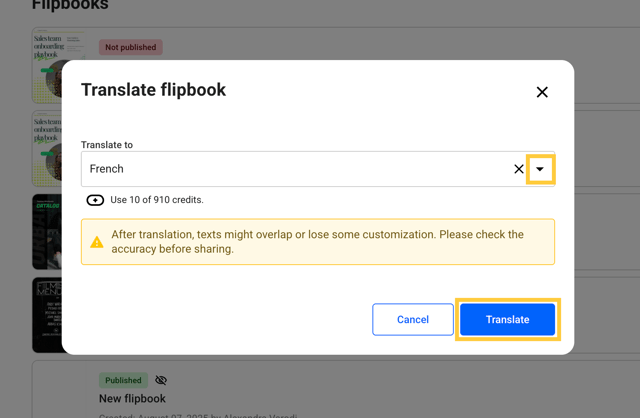Close the Translate flipbook dialog

542,92
